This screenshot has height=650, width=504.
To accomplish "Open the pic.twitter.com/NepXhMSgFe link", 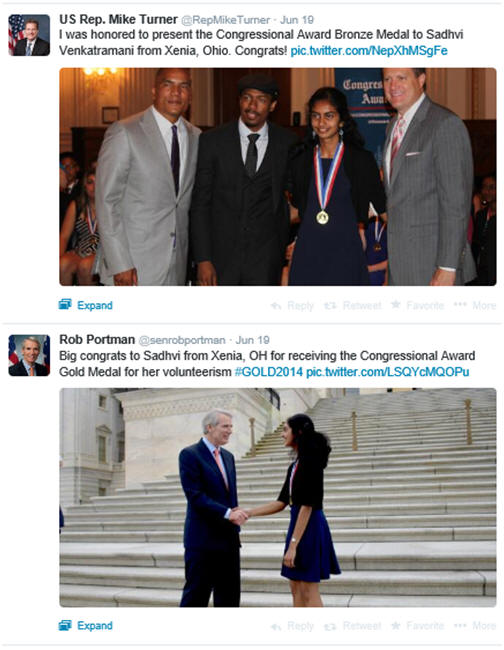I will click(x=369, y=51).
